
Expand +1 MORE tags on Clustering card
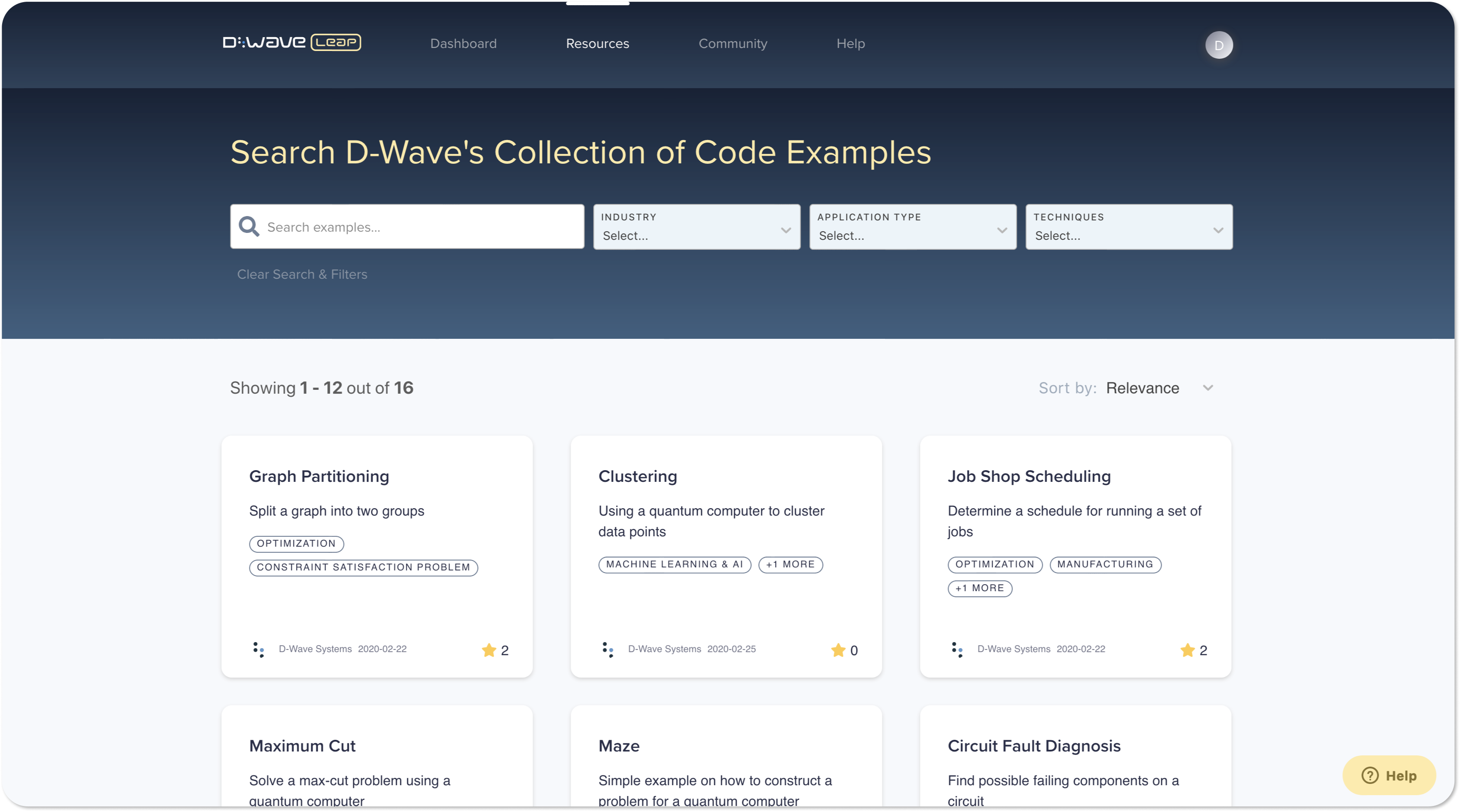tap(790, 564)
